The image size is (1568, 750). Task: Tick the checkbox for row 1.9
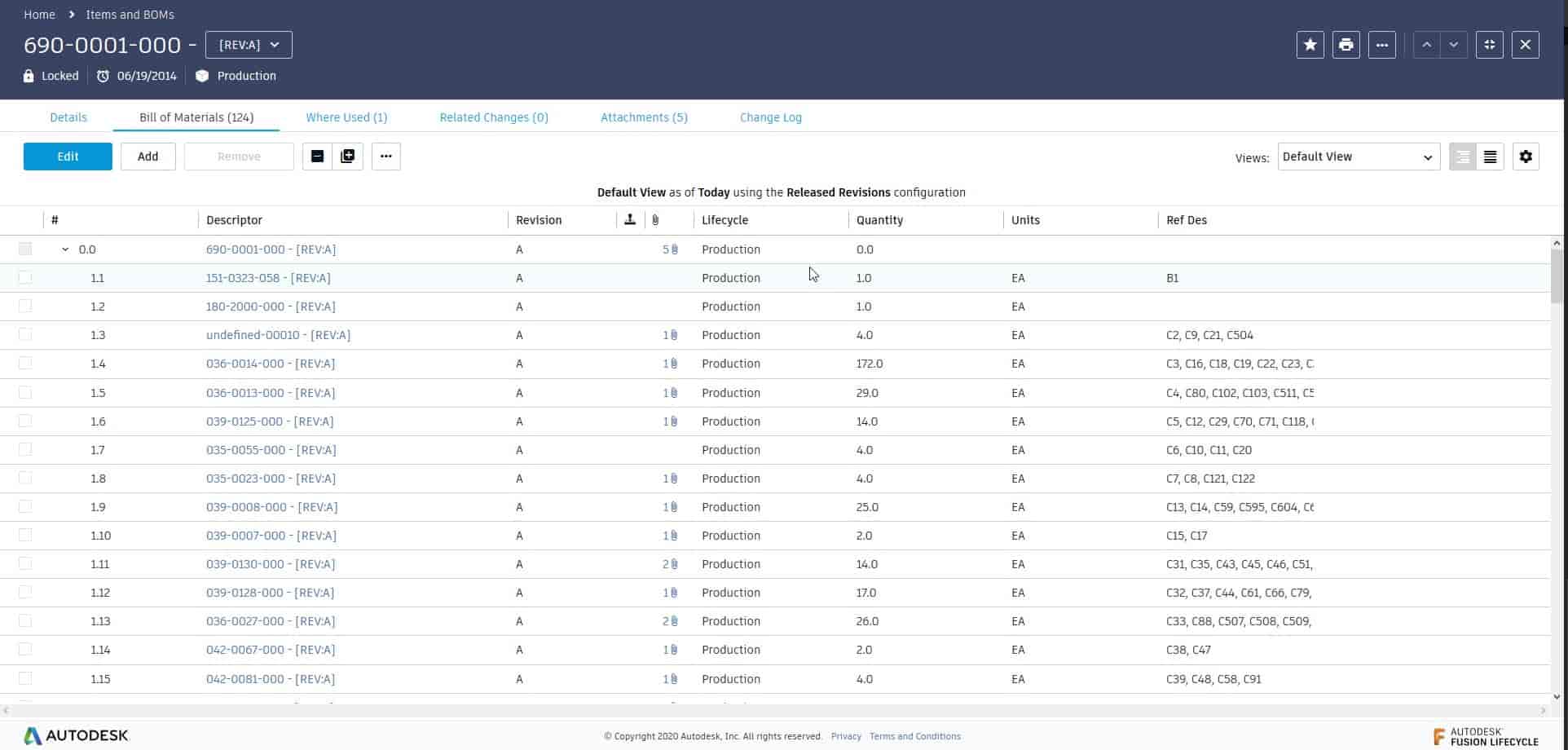[x=25, y=506]
